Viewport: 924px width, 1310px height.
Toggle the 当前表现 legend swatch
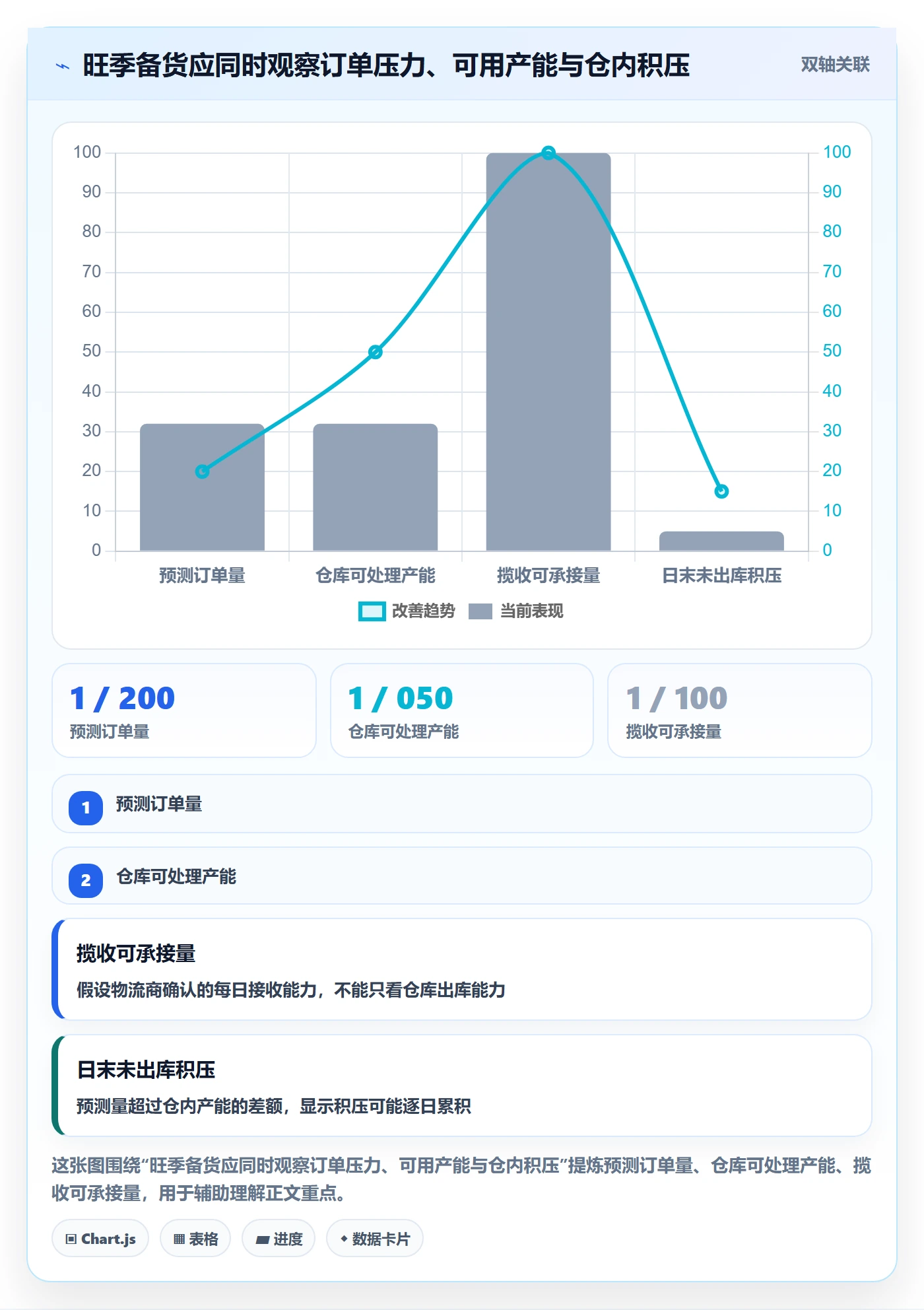480,611
